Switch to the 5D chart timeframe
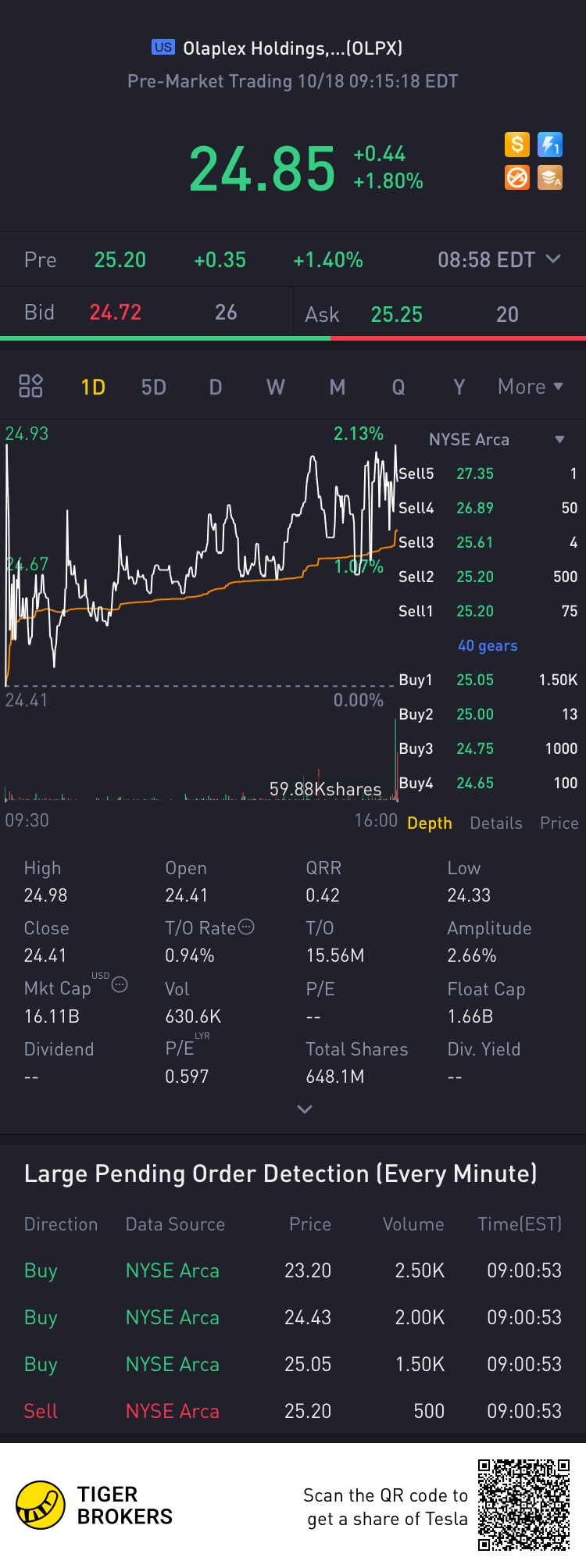Viewport: 586px width, 1568px height. coord(154,387)
